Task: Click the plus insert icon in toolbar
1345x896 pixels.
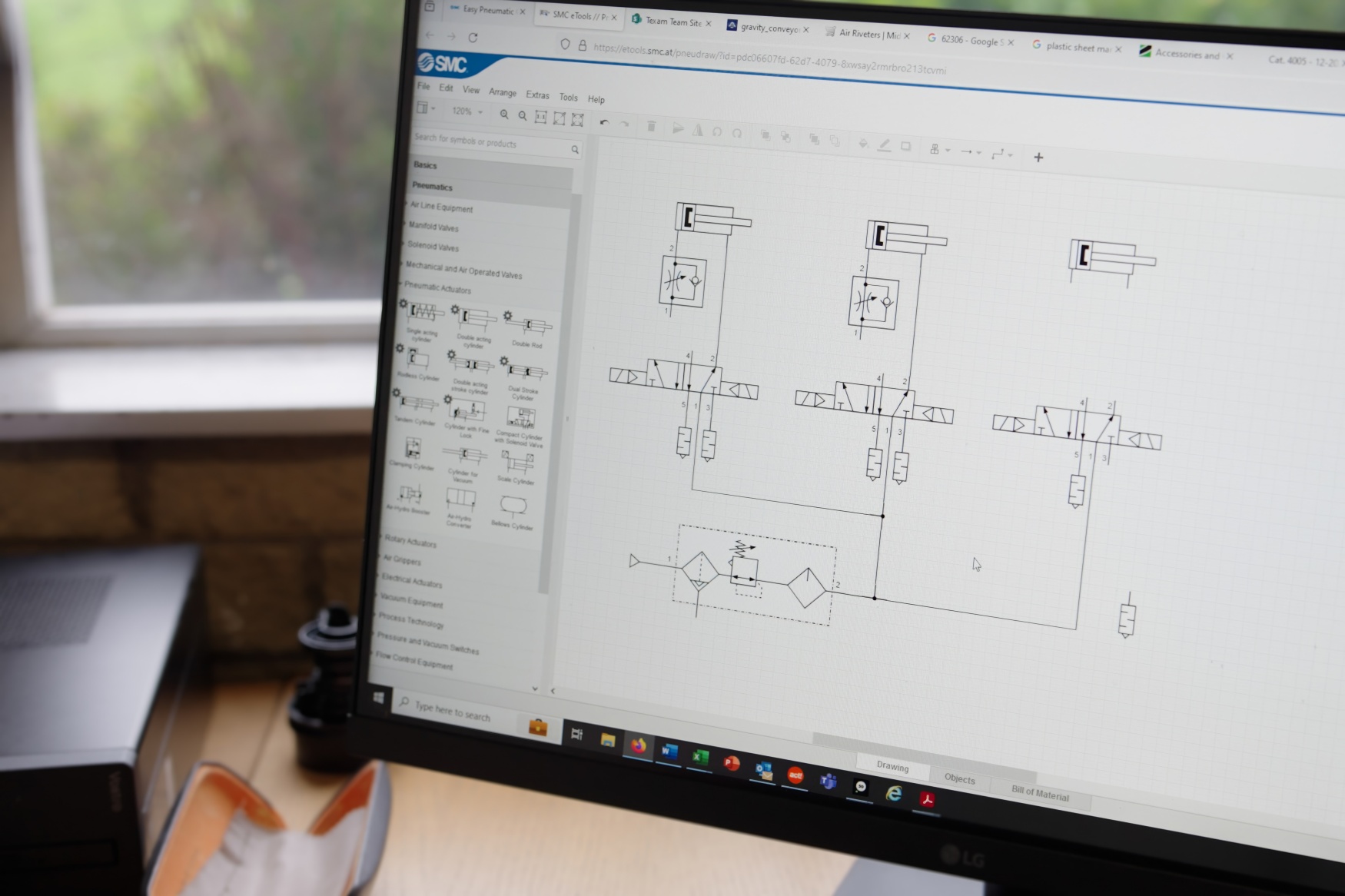Action: 1038,158
